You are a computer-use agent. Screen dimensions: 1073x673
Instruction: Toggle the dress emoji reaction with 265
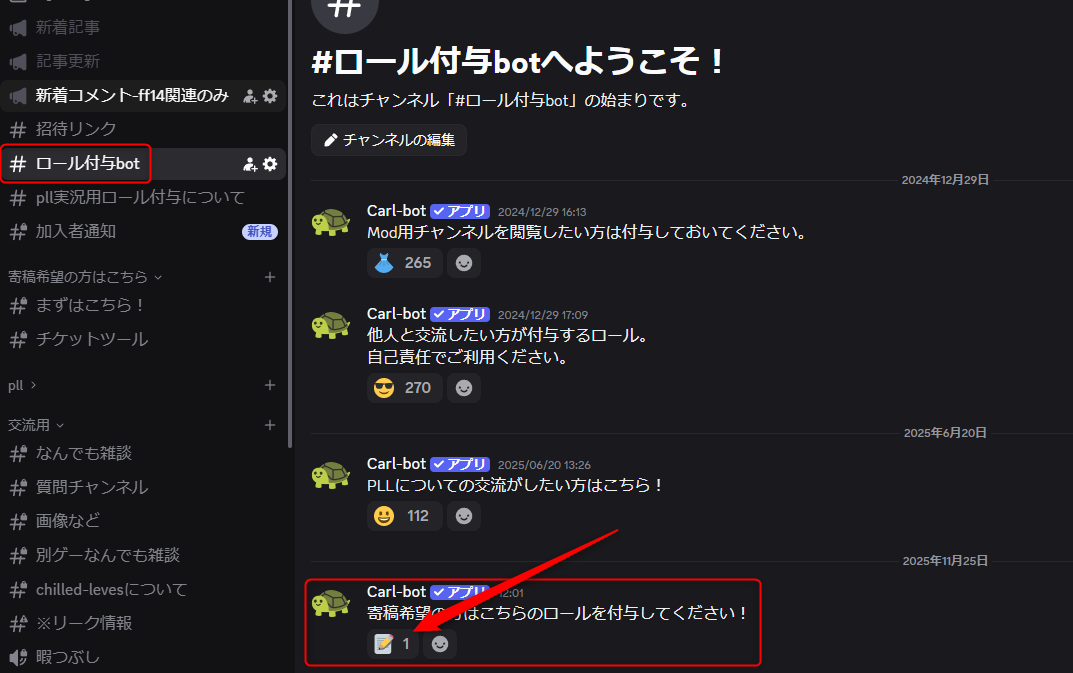[404, 263]
